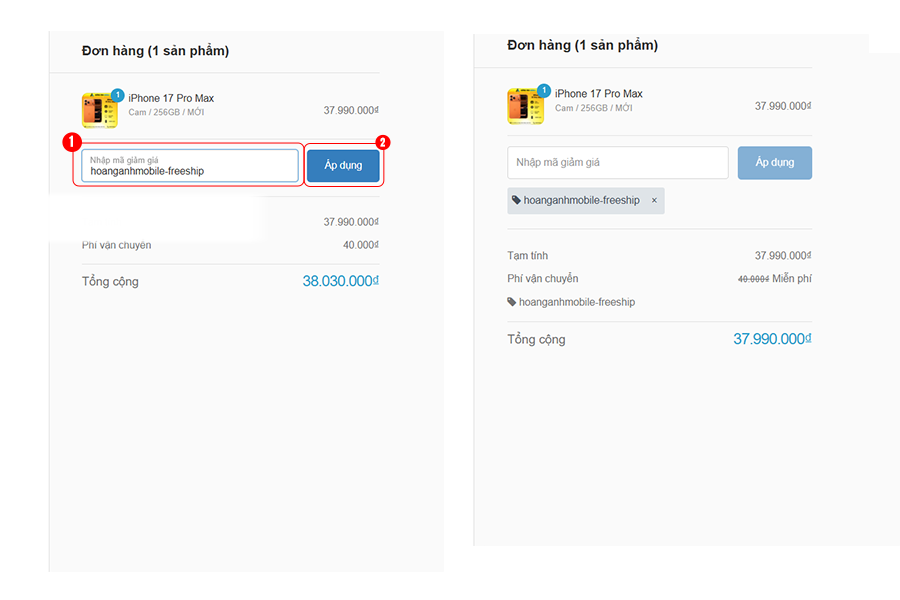Click the empty "Nhập mã giảm giá" input
Image resolution: width=900 pixels, height=600 pixels.
point(617,162)
